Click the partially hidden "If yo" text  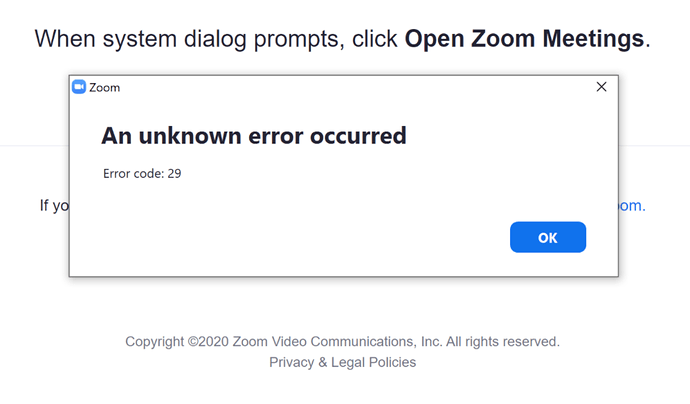coord(54,206)
